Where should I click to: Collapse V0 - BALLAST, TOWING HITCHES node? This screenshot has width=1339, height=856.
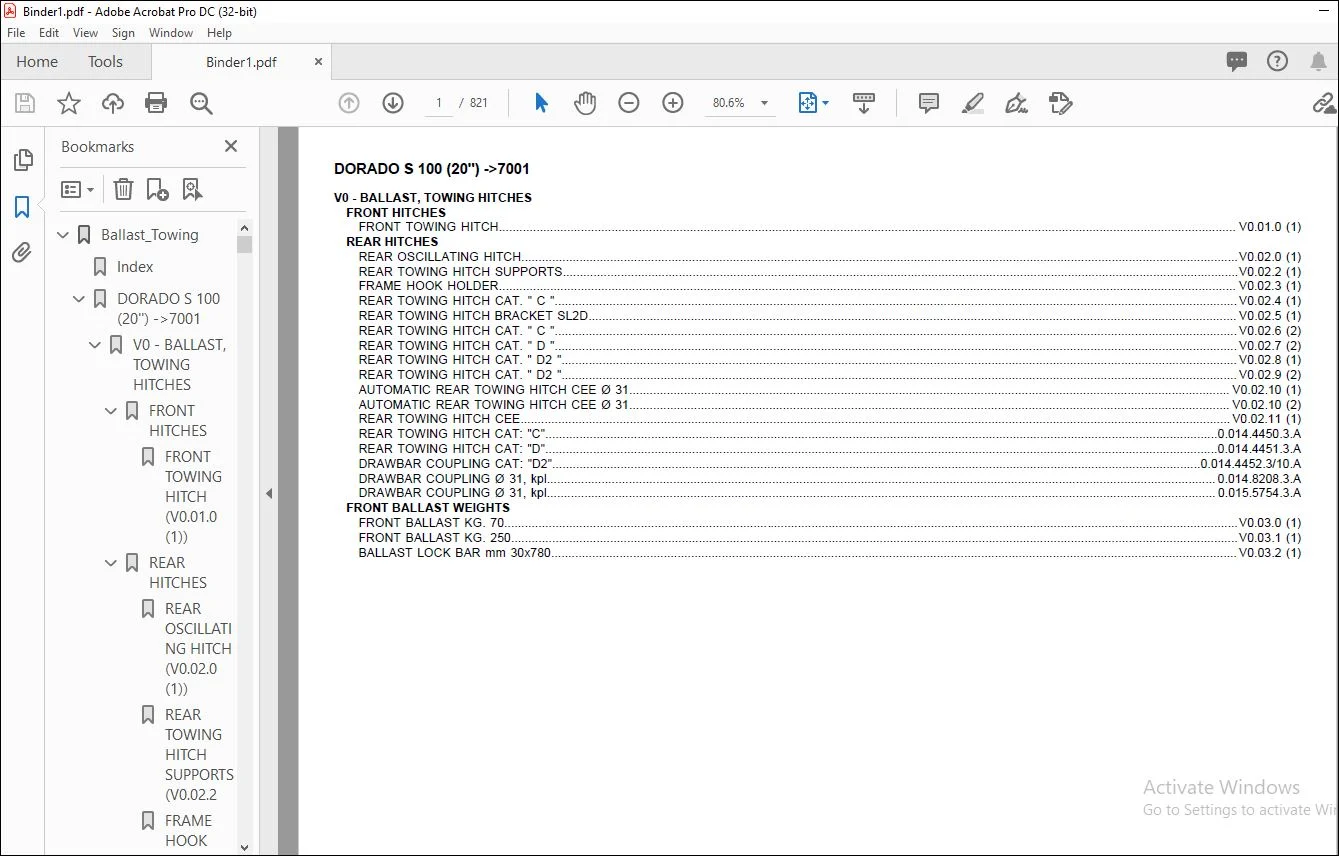96,345
